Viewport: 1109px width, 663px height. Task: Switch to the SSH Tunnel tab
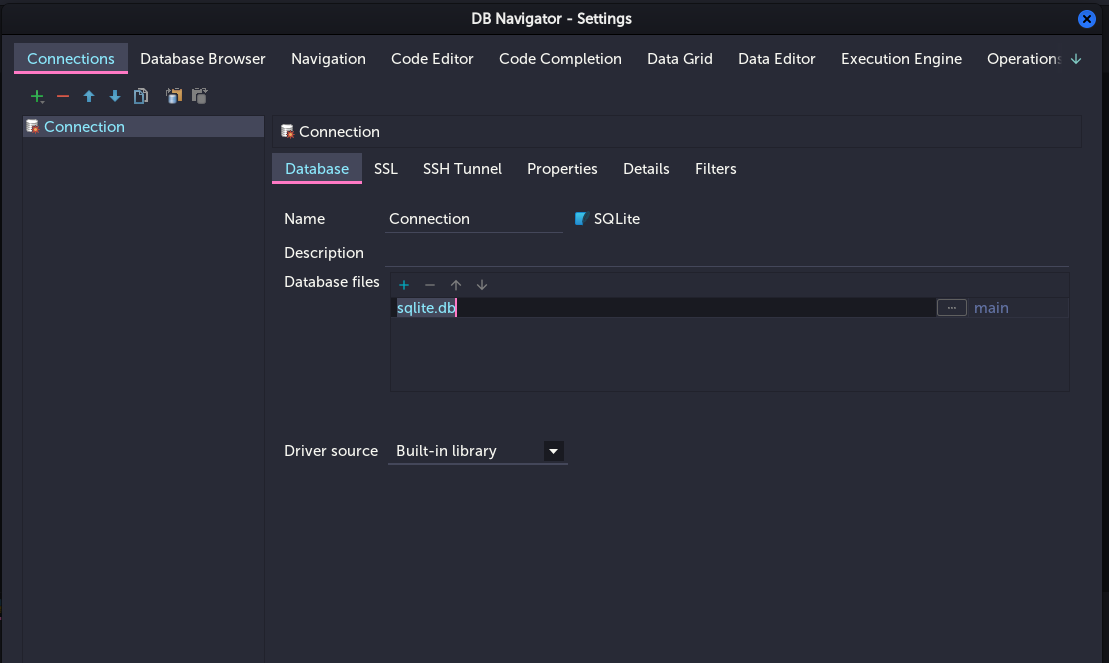[462, 169]
